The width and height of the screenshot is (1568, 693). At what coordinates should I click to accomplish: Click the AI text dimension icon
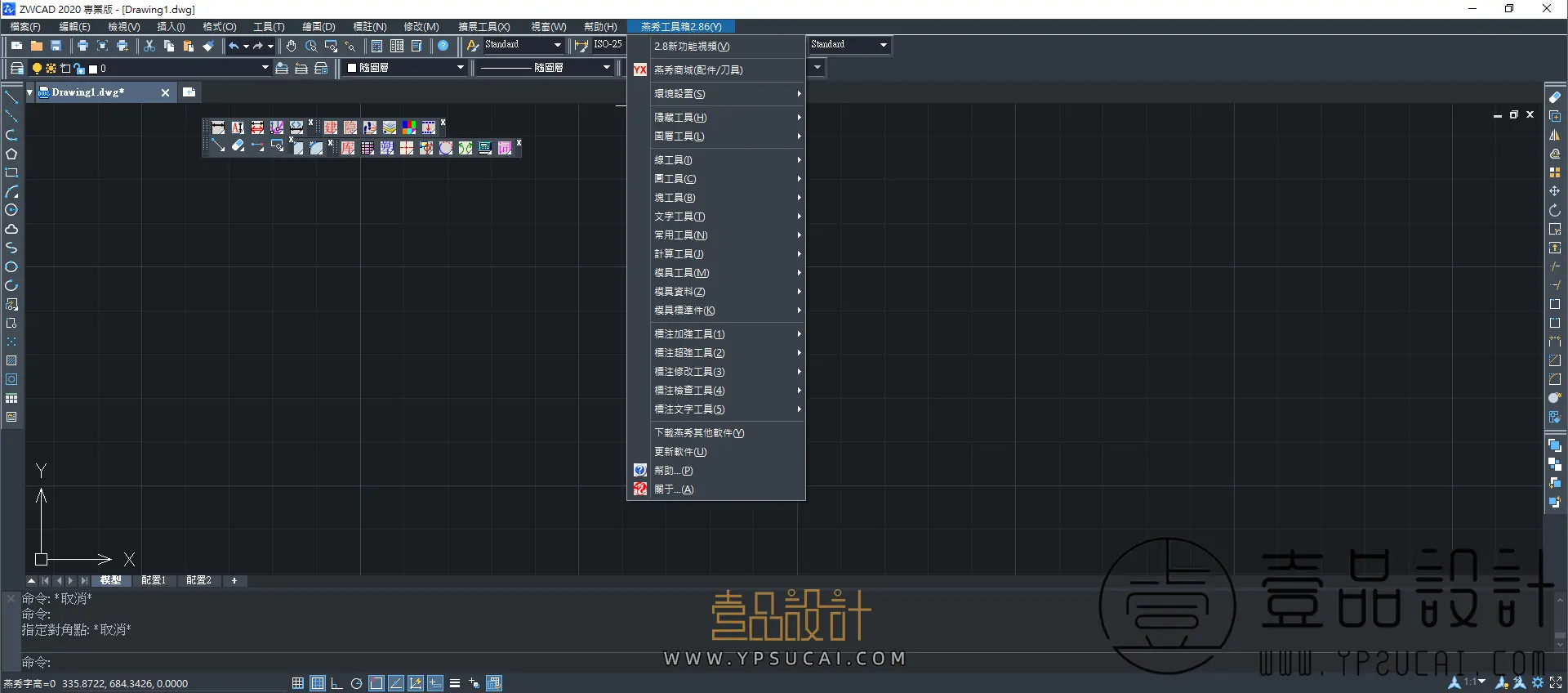pos(238,127)
